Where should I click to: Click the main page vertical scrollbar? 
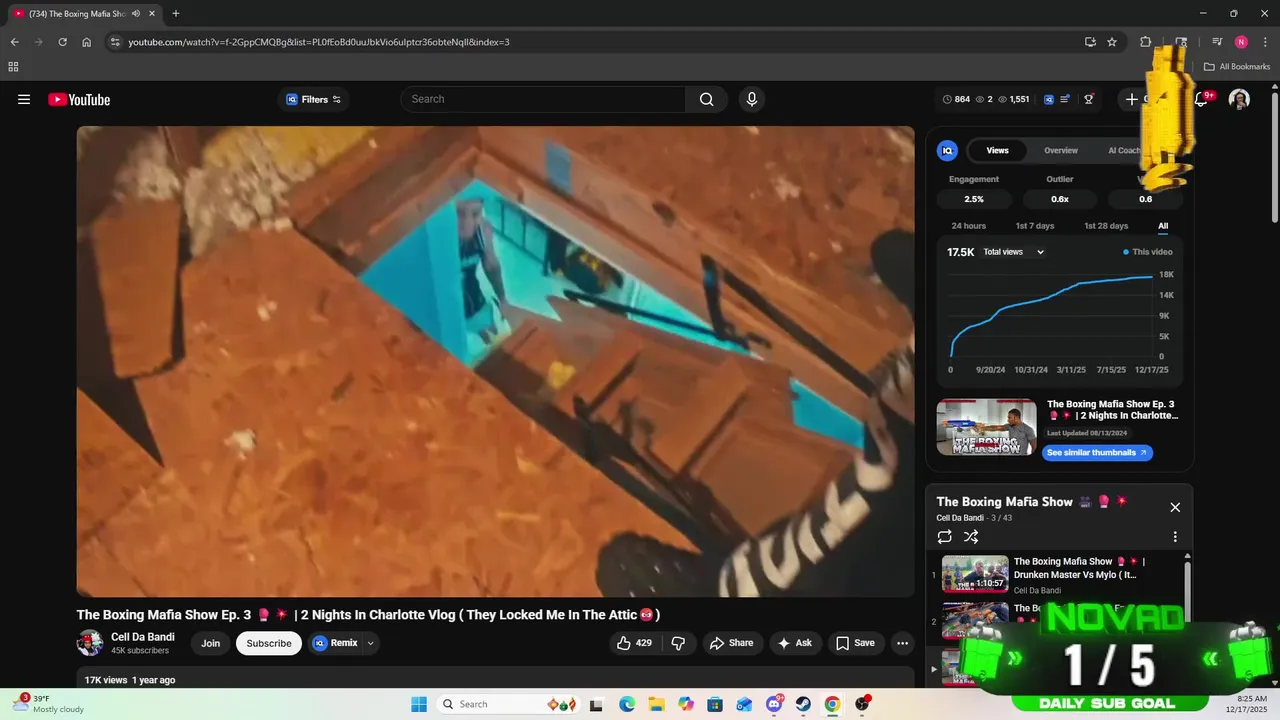1274,160
